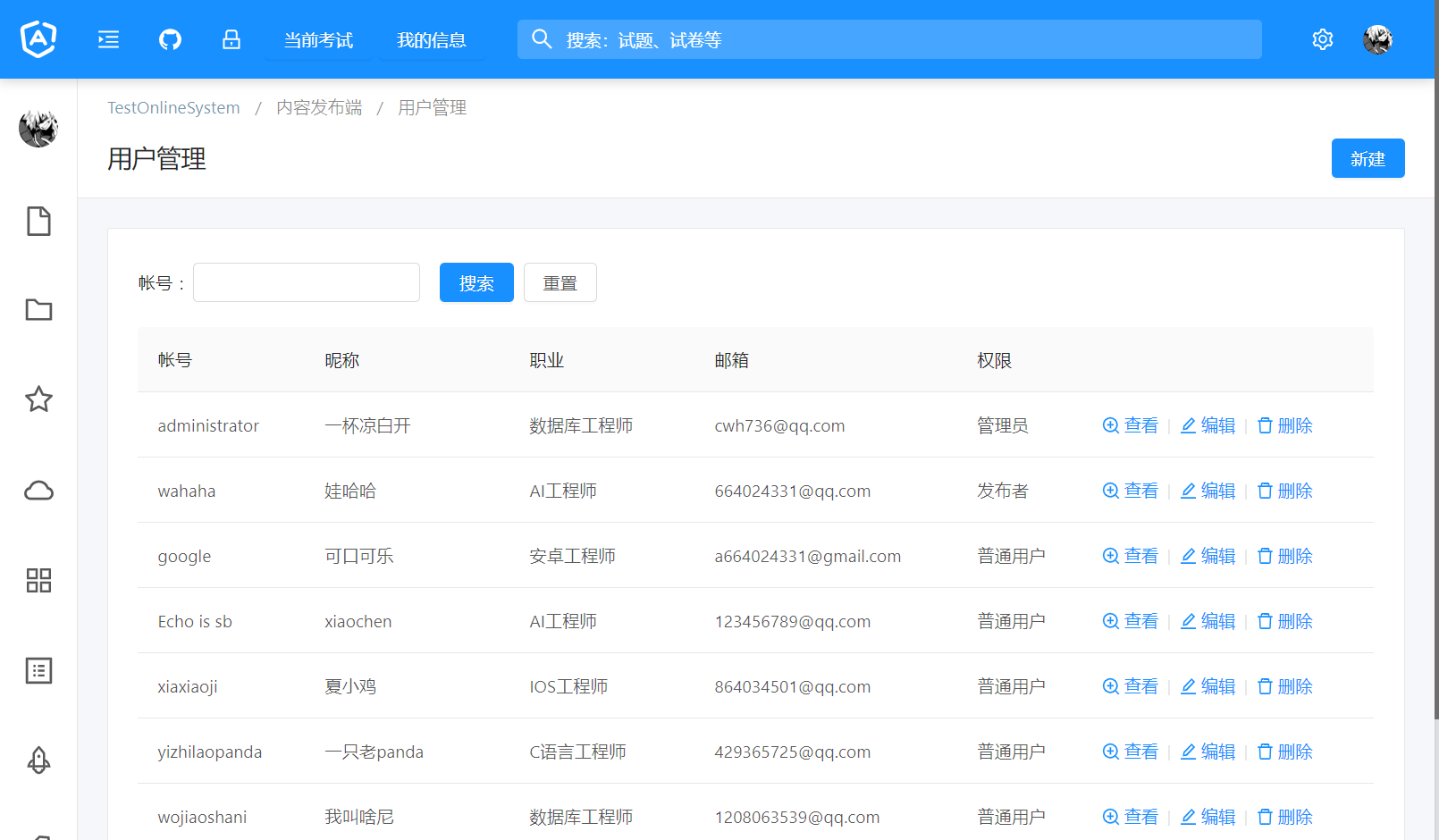Click the GitHub icon in the header
Image resolution: width=1439 pixels, height=840 pixels.
click(x=170, y=39)
